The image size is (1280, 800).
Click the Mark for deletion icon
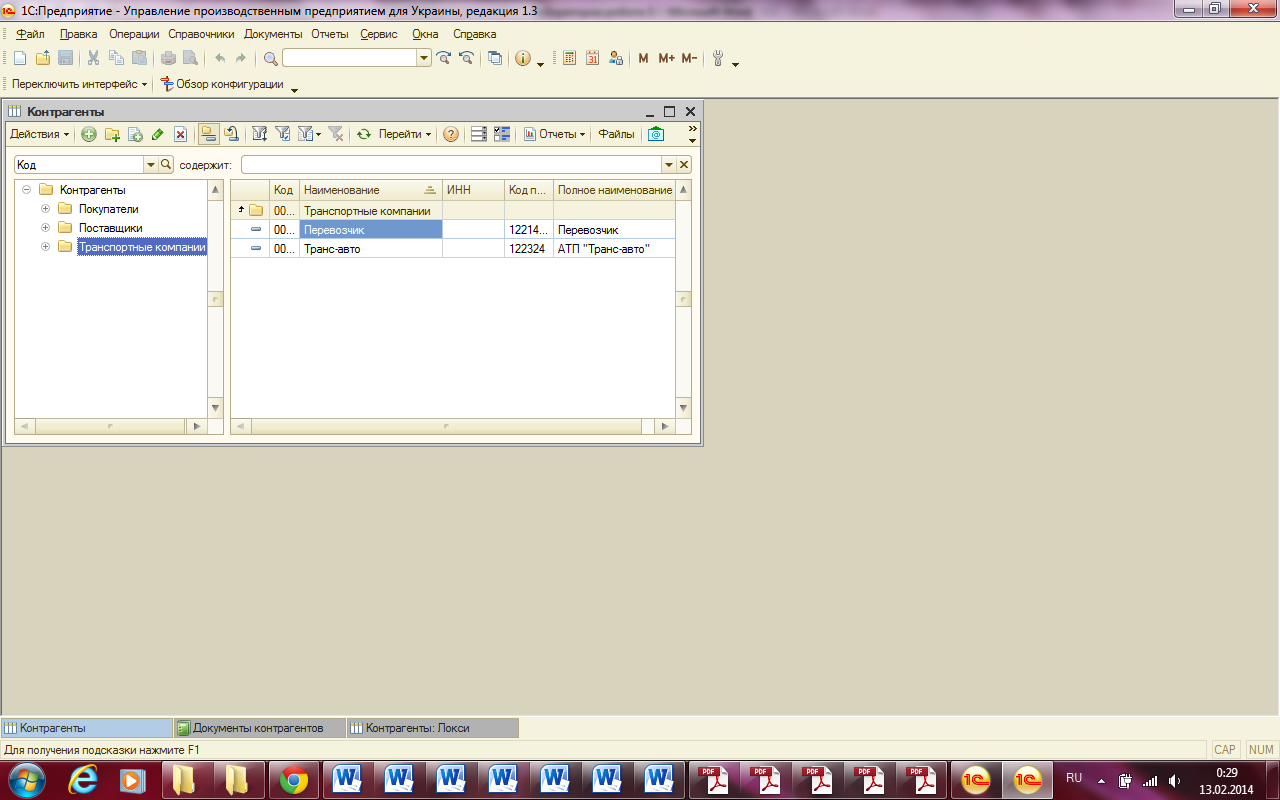coord(181,134)
